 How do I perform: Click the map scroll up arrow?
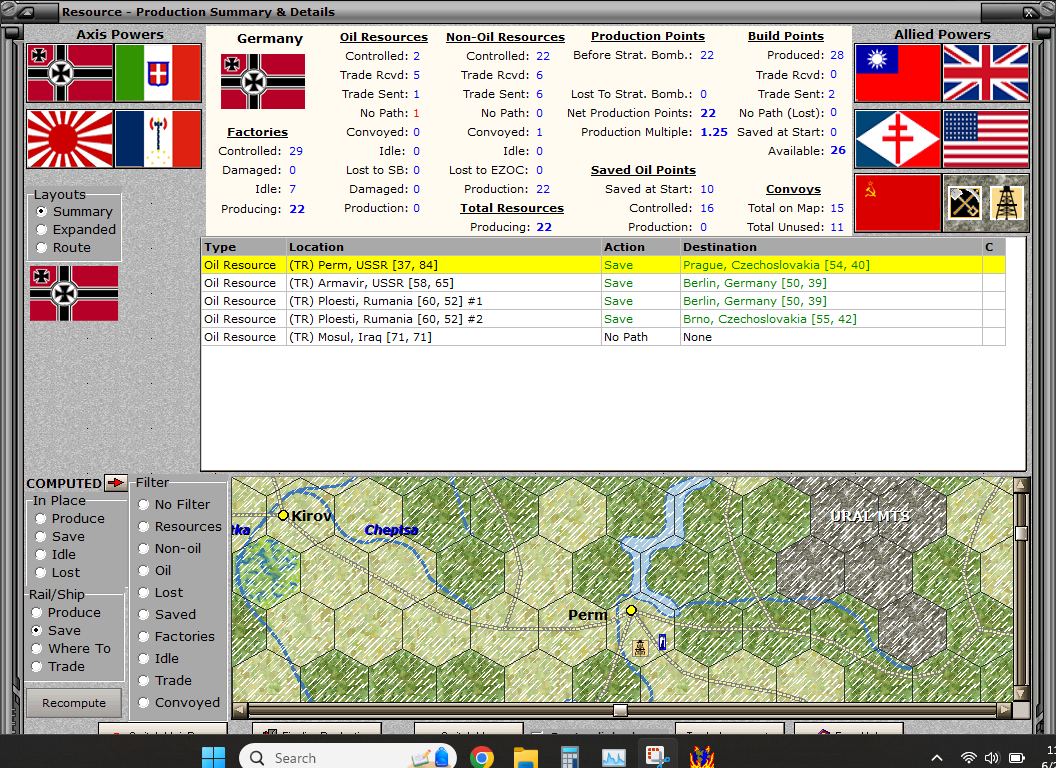click(1021, 484)
